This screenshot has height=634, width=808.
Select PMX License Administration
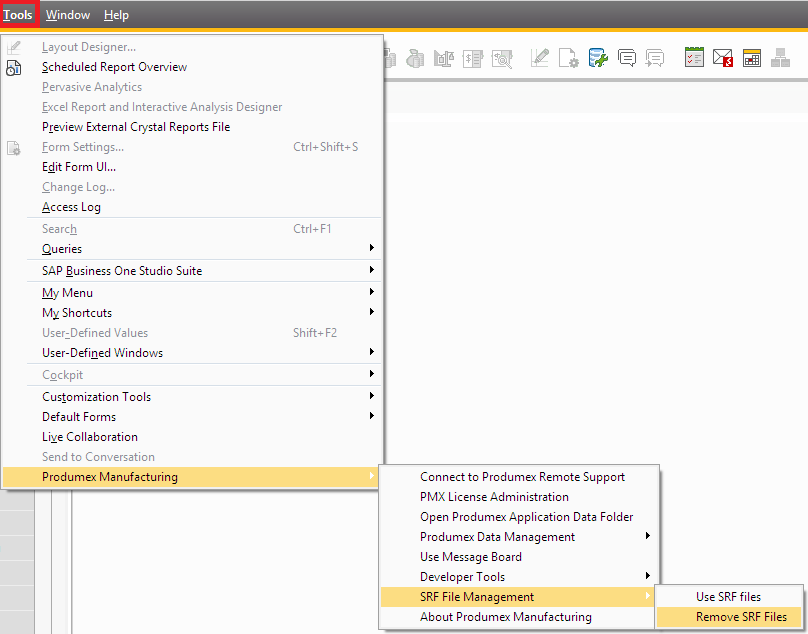[x=494, y=497]
